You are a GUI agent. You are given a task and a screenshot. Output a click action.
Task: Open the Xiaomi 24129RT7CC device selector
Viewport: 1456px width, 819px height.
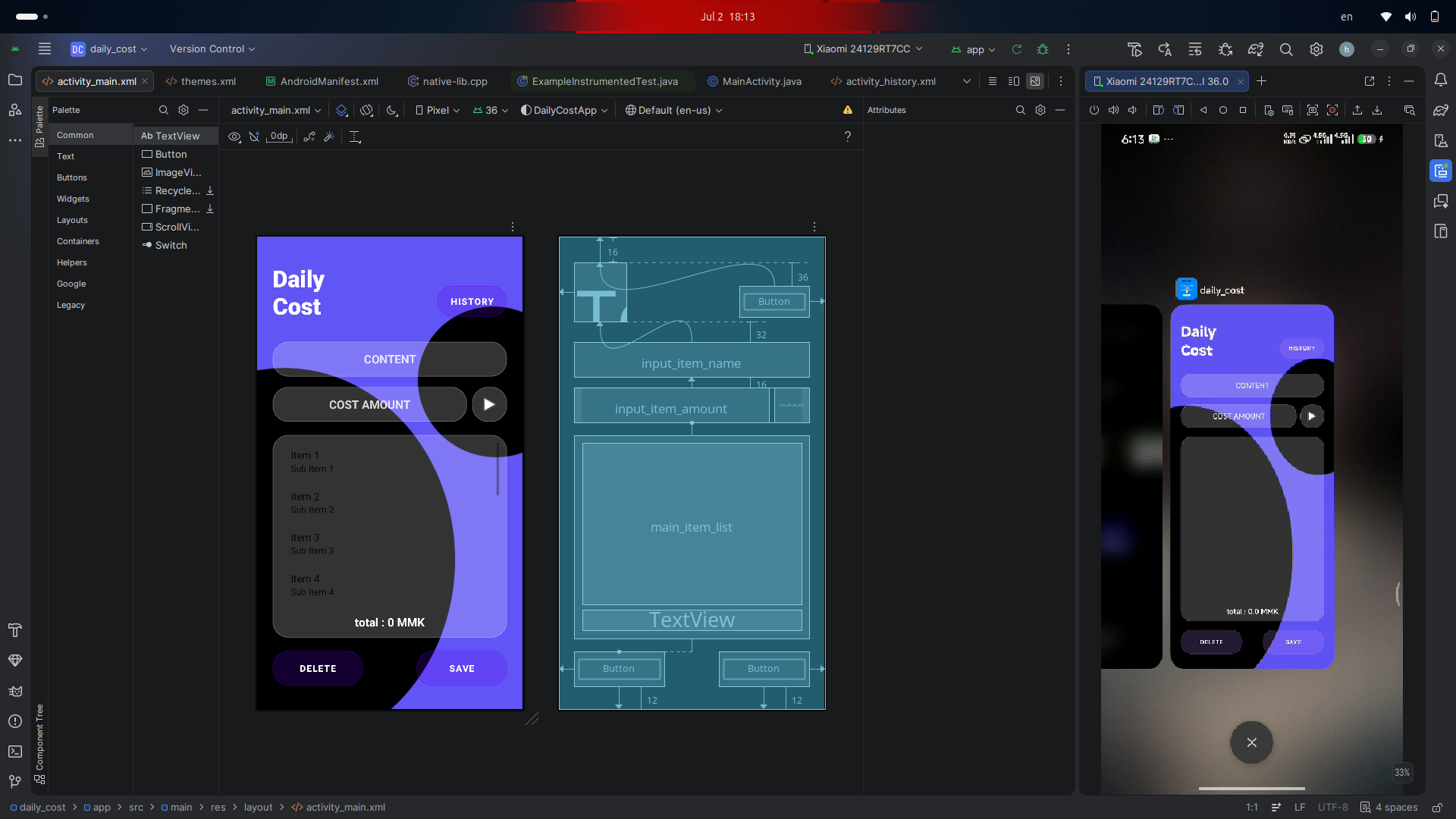(x=863, y=49)
